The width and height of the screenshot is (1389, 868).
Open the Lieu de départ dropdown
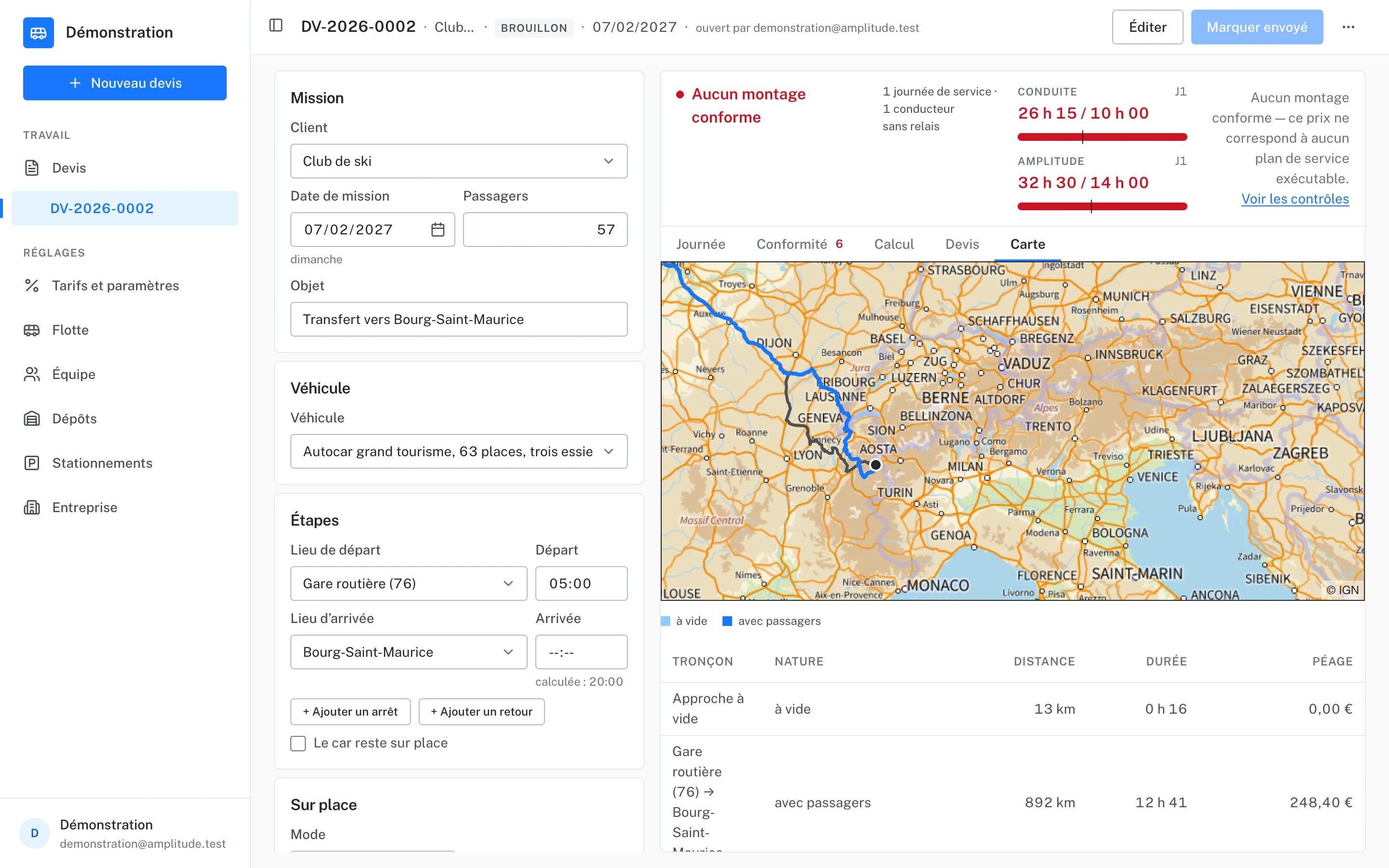(409, 583)
